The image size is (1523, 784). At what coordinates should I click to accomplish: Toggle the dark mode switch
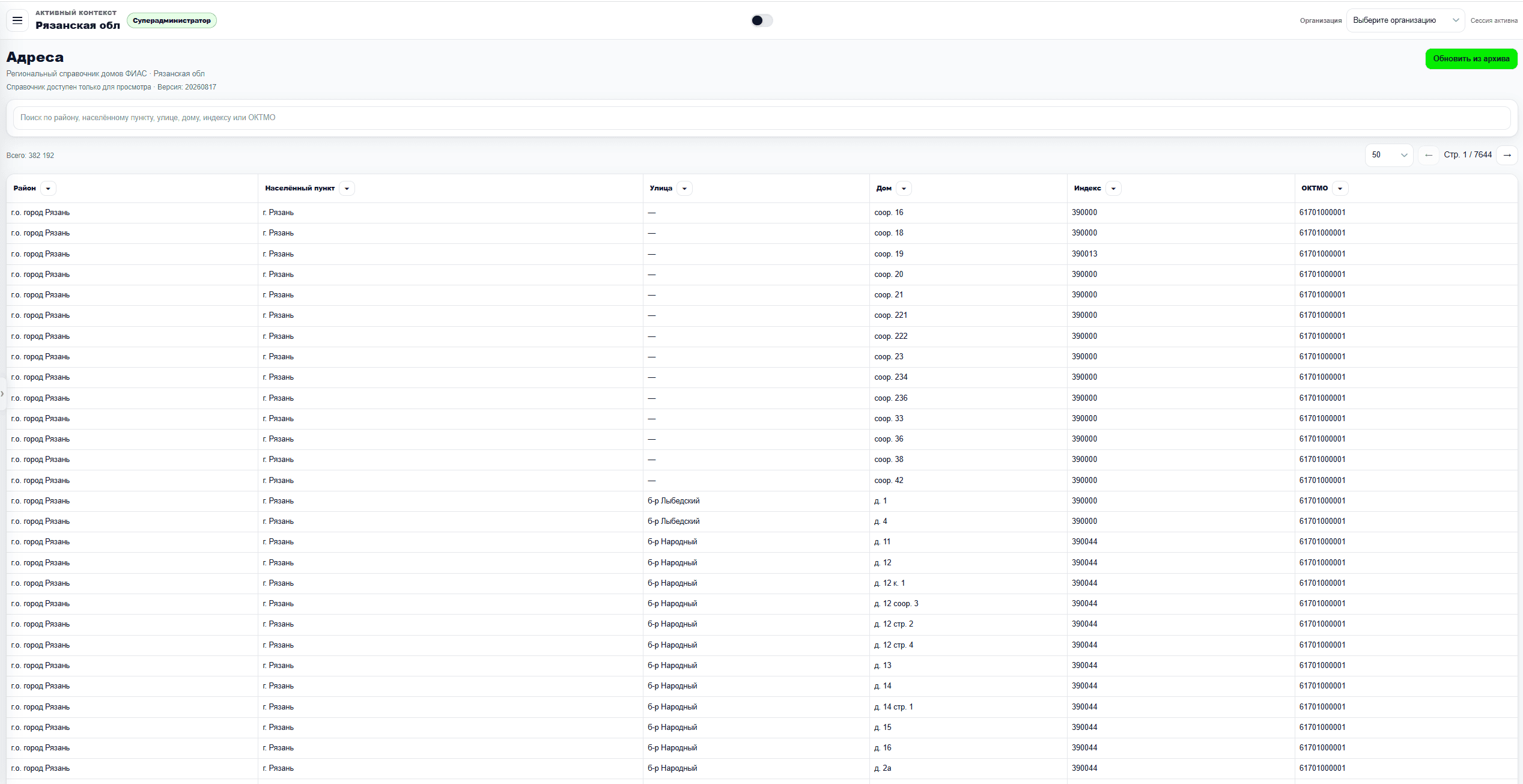click(x=761, y=20)
